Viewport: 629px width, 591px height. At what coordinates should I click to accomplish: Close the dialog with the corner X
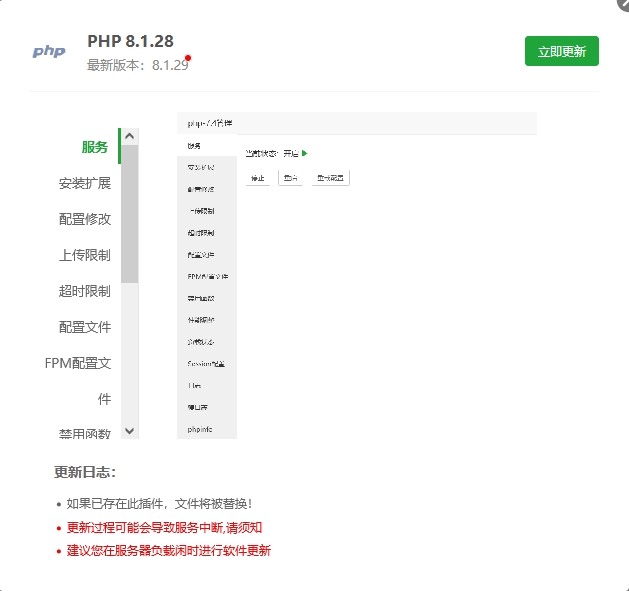[623, 3]
